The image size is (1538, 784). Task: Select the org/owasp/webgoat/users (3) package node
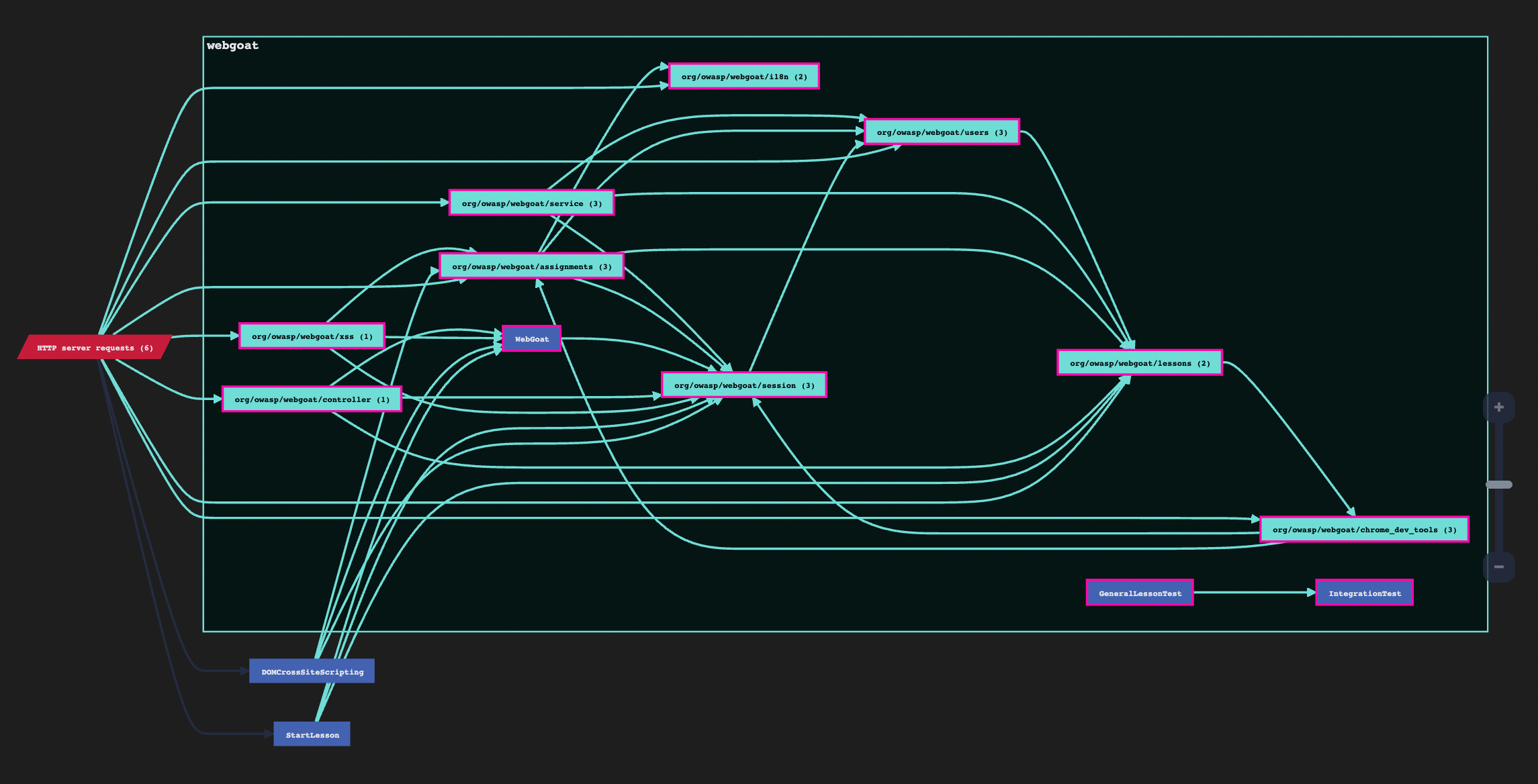[x=942, y=132]
